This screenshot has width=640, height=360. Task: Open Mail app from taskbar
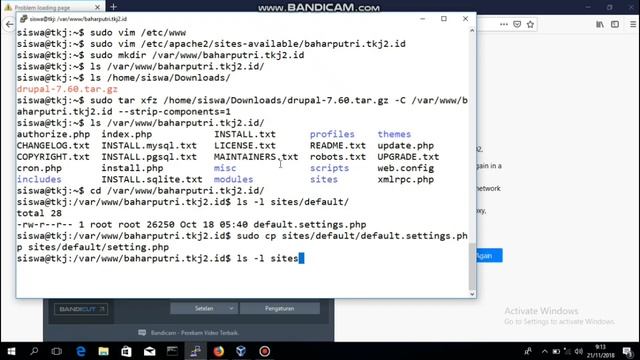(x=149, y=351)
